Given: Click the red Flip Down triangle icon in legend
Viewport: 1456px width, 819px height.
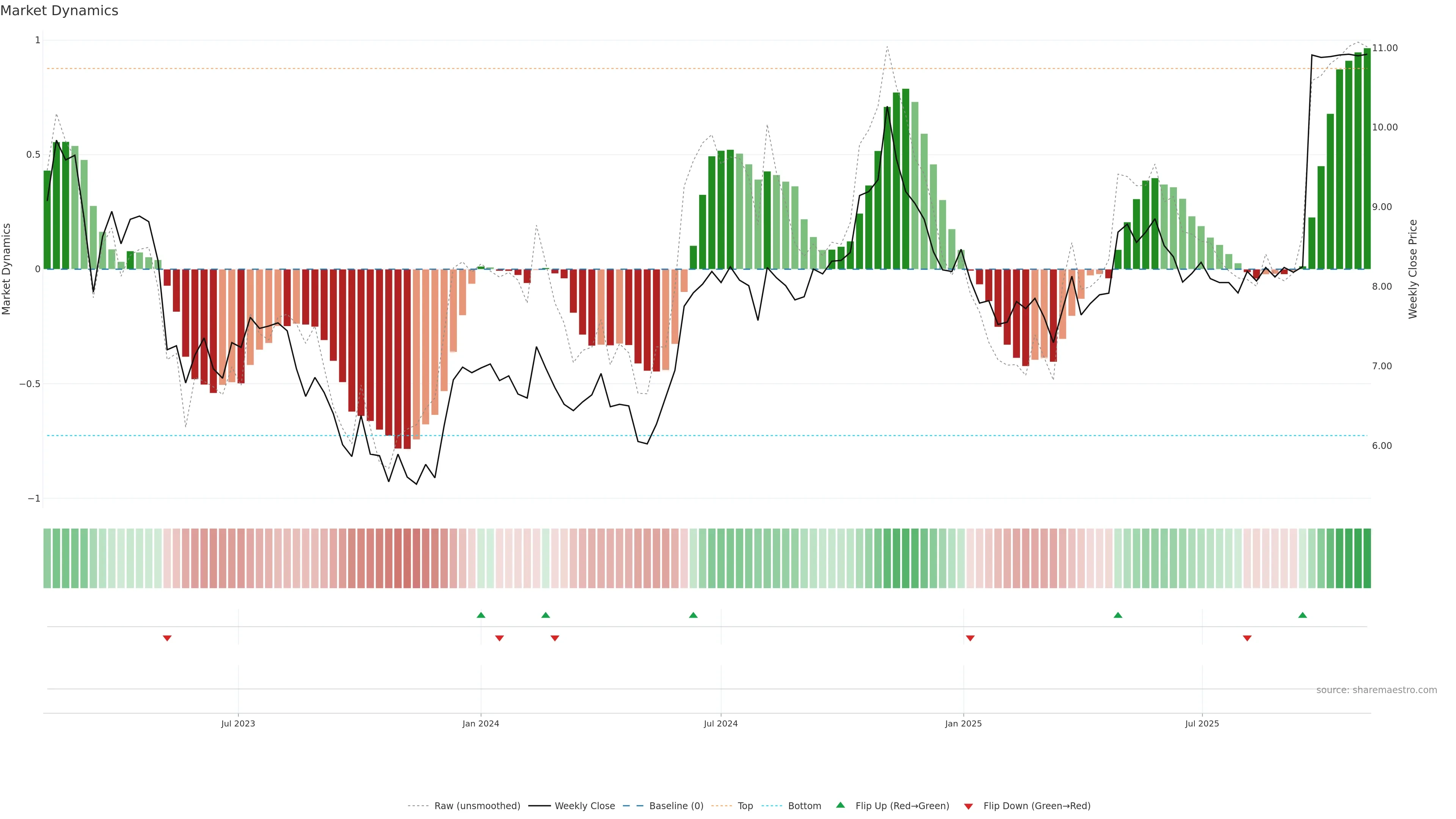Looking at the screenshot, I should pos(968,806).
